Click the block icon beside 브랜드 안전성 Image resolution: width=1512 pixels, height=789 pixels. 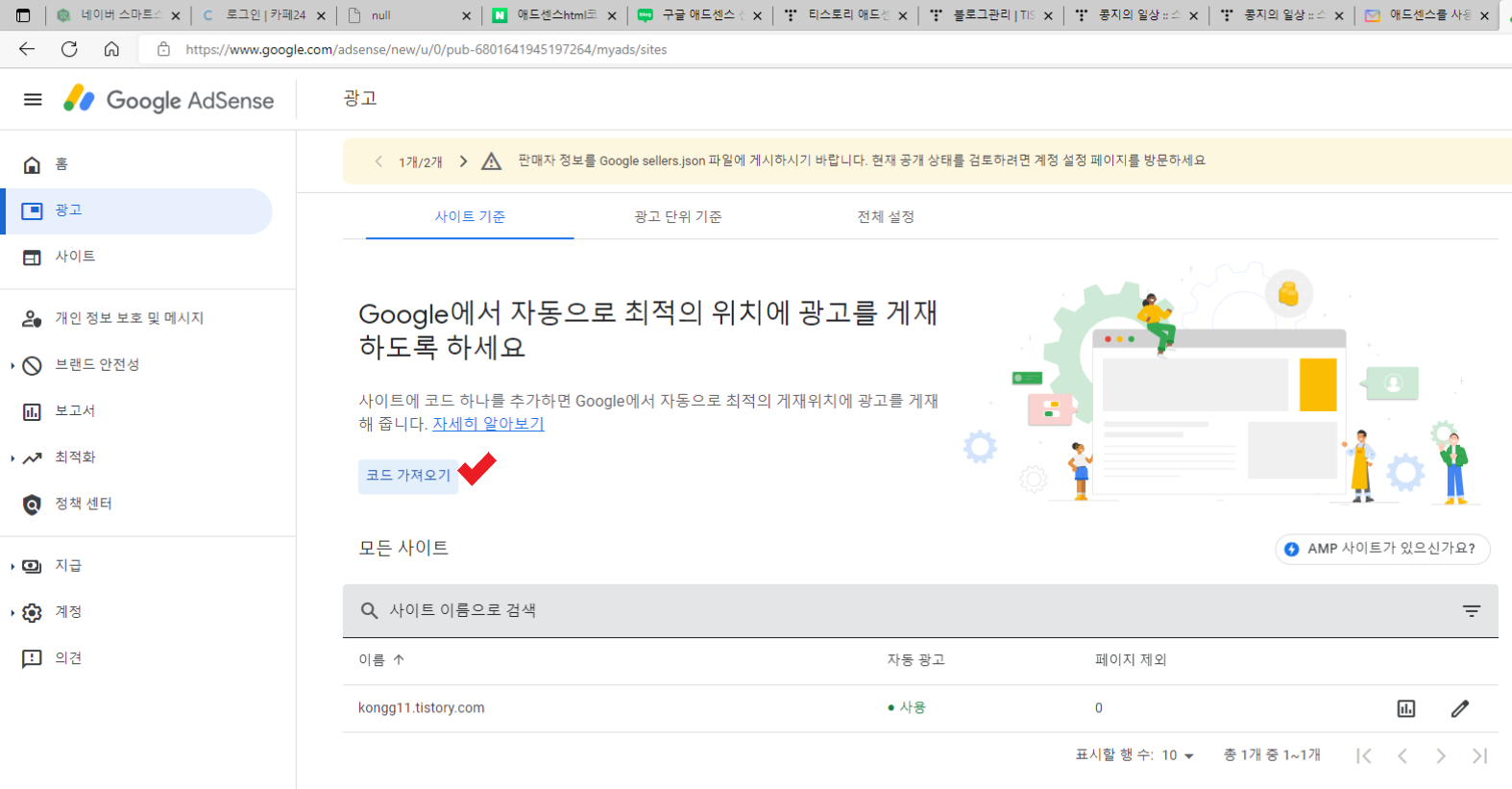[x=32, y=365]
